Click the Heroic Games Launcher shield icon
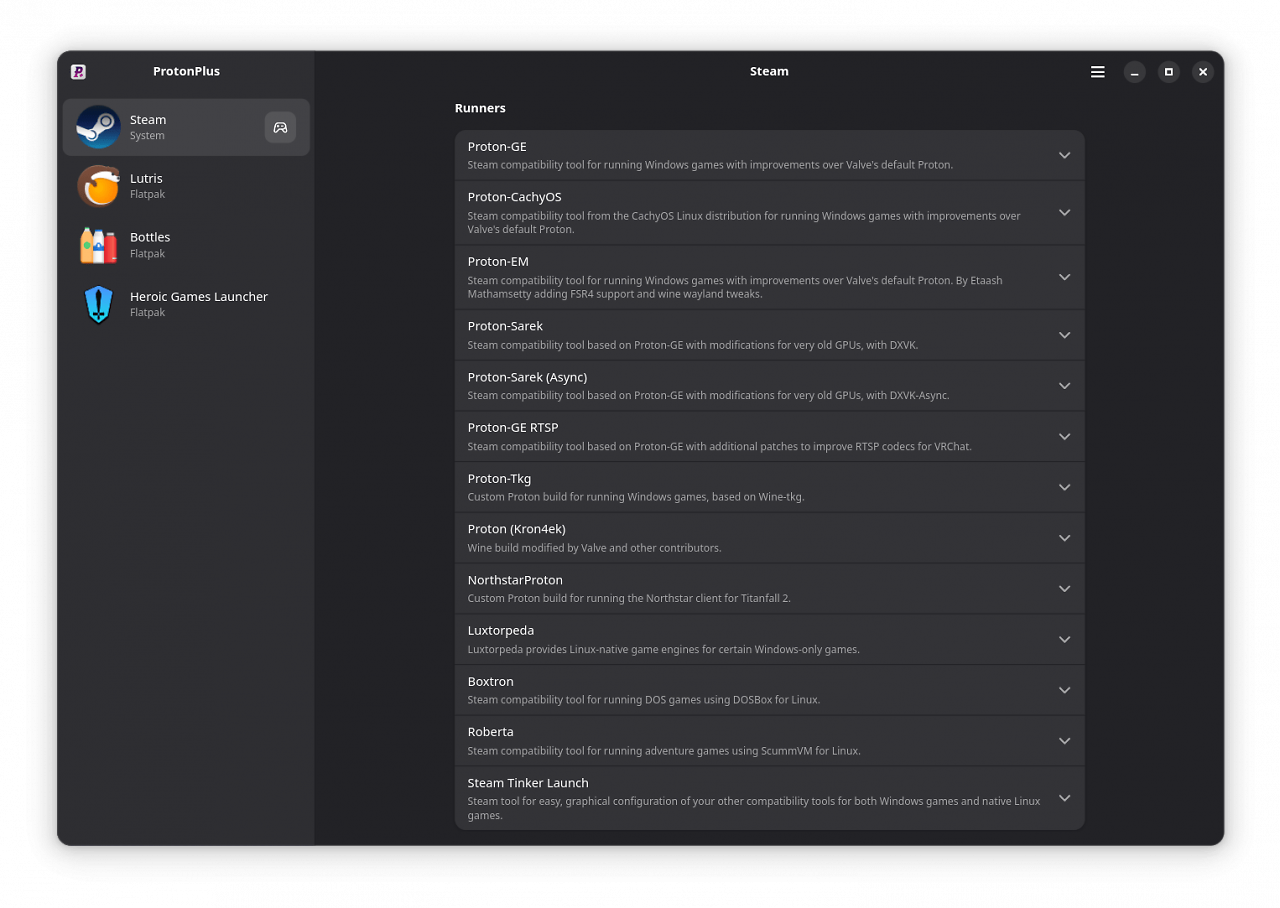 (99, 304)
